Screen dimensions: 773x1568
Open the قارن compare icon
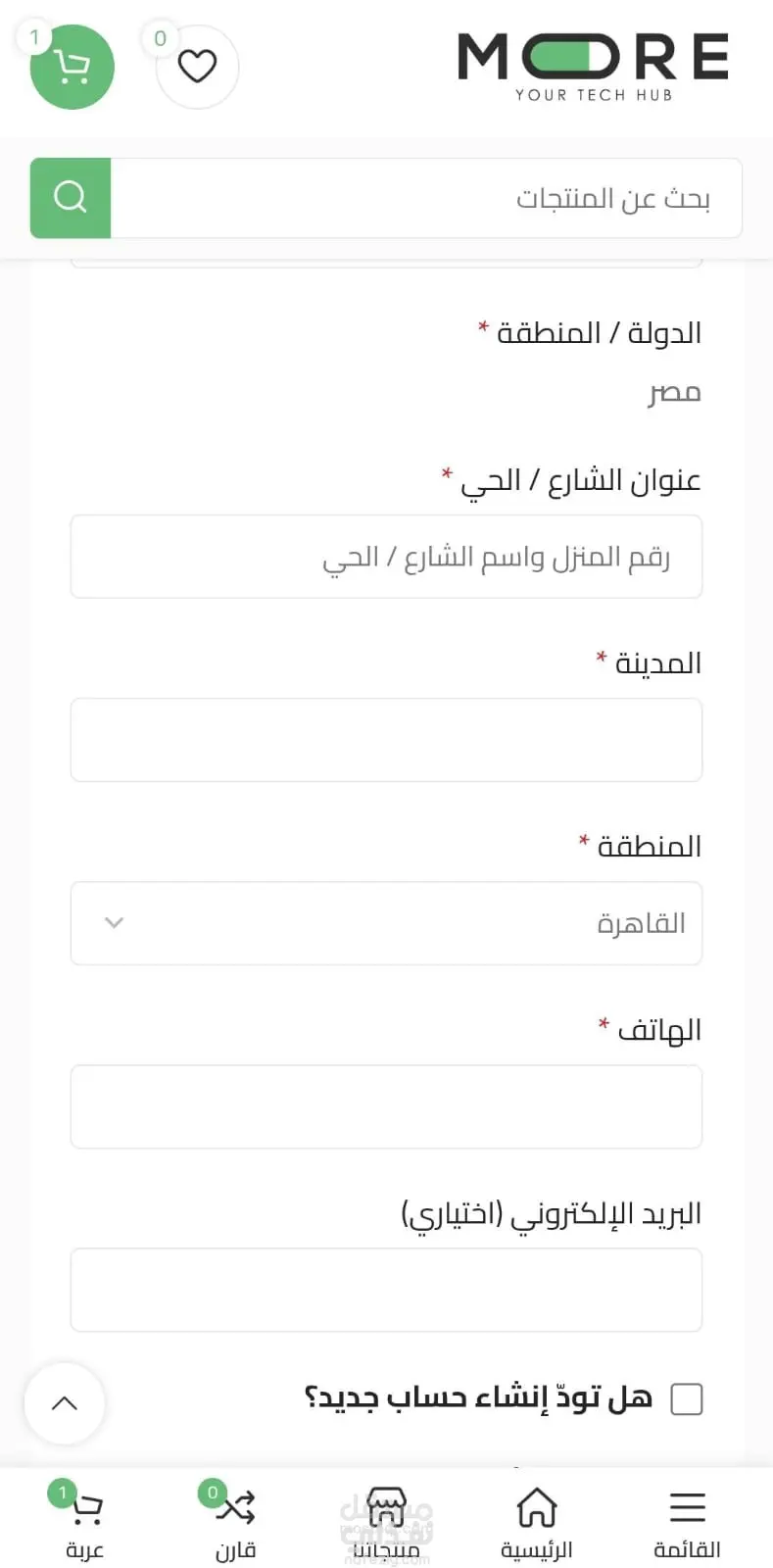tap(235, 1521)
